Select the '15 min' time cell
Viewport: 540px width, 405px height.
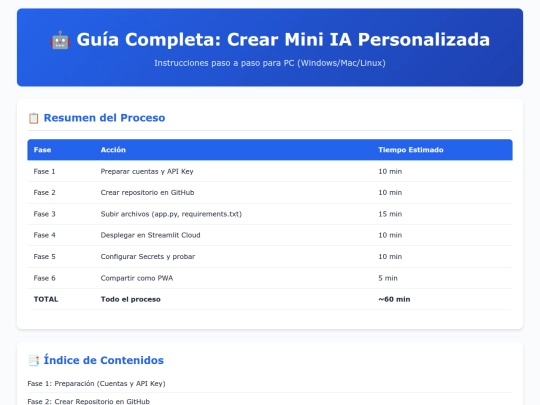390,214
